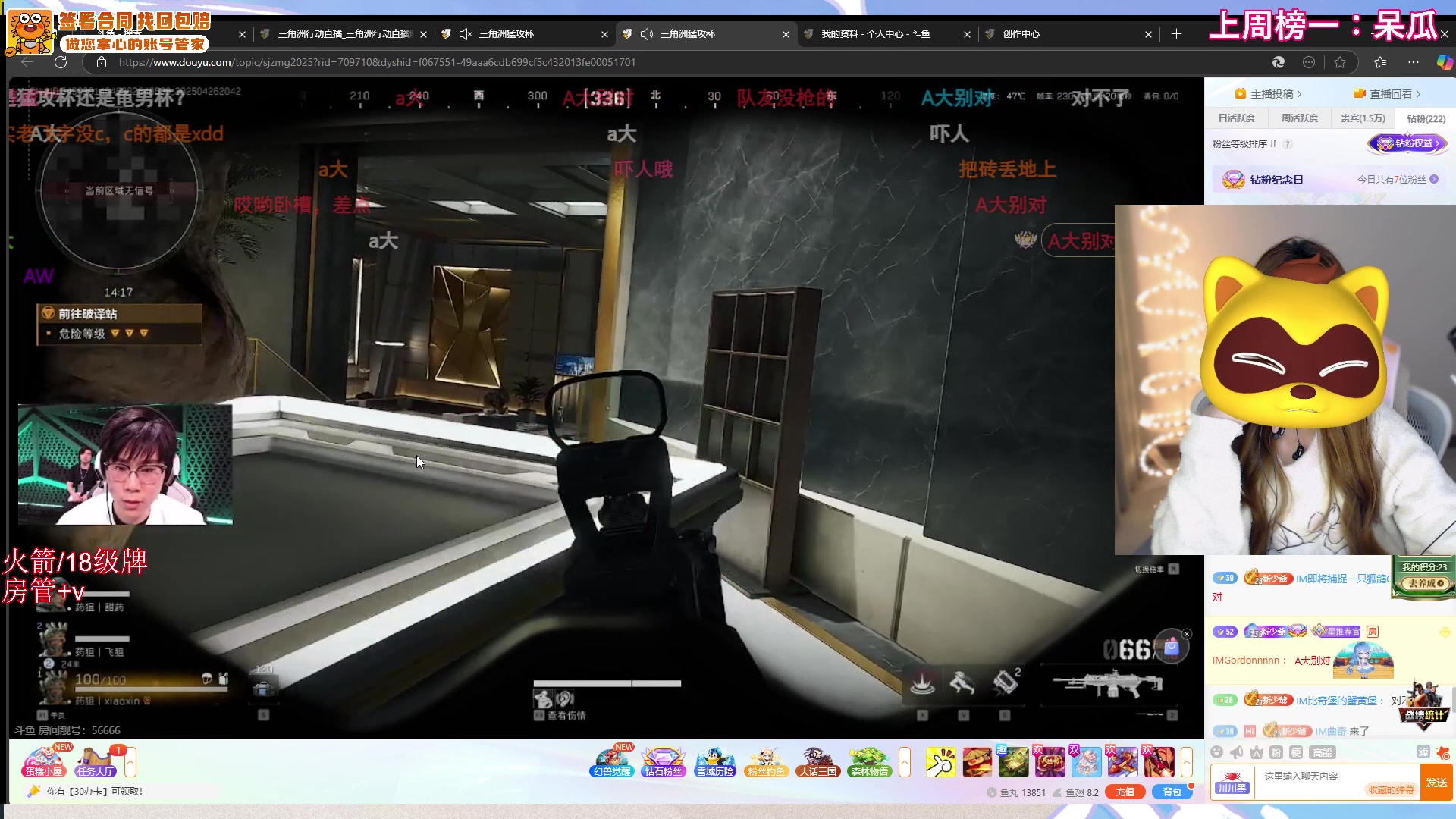Click the browser address bar URL
This screenshot has height=819, width=1456.
pos(377,62)
